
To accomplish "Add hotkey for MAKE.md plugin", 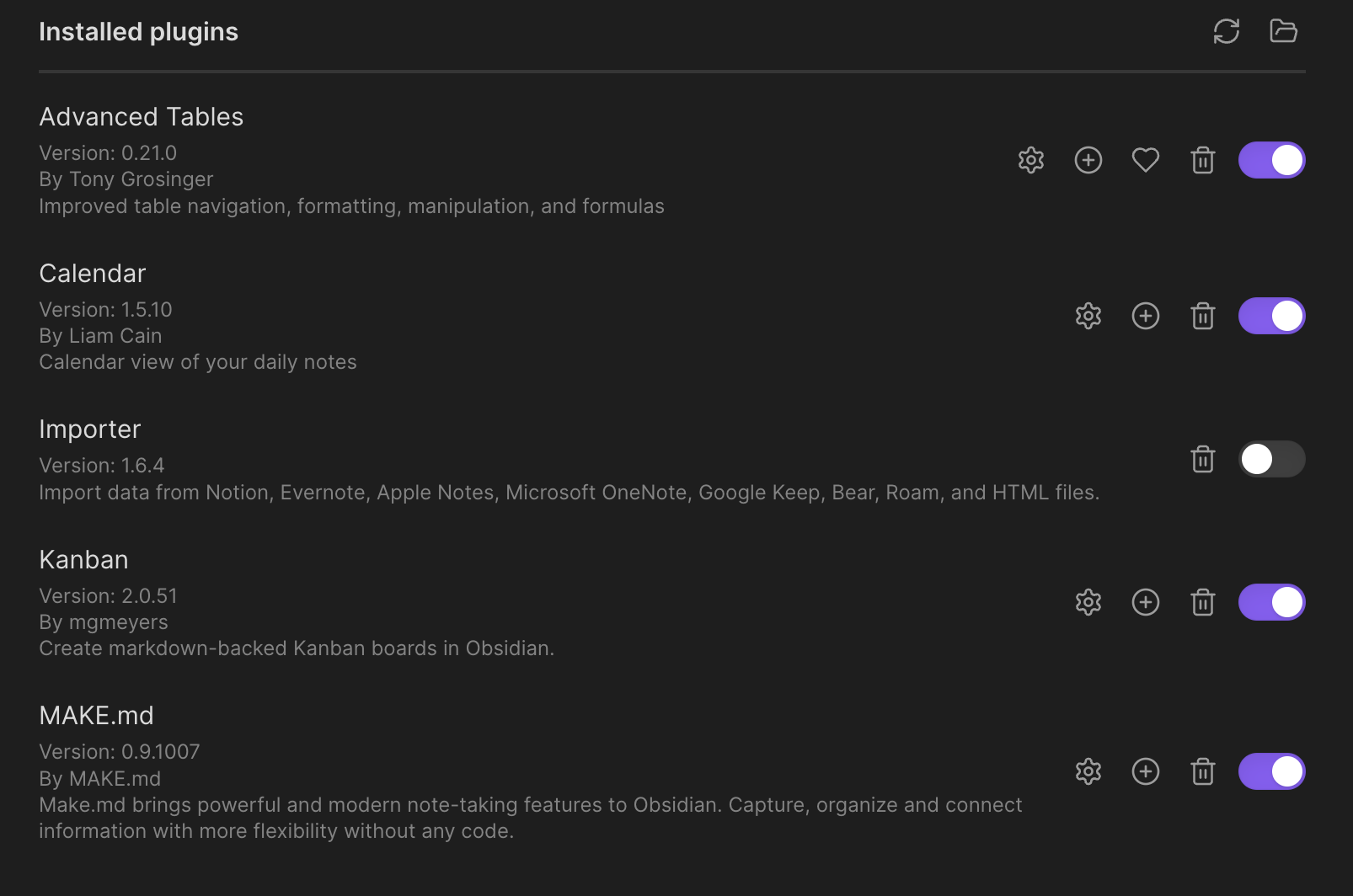I will 1146,771.
